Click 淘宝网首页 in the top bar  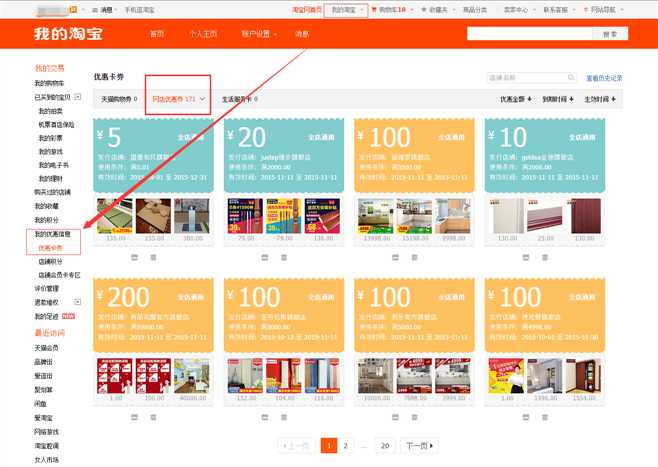pos(307,9)
